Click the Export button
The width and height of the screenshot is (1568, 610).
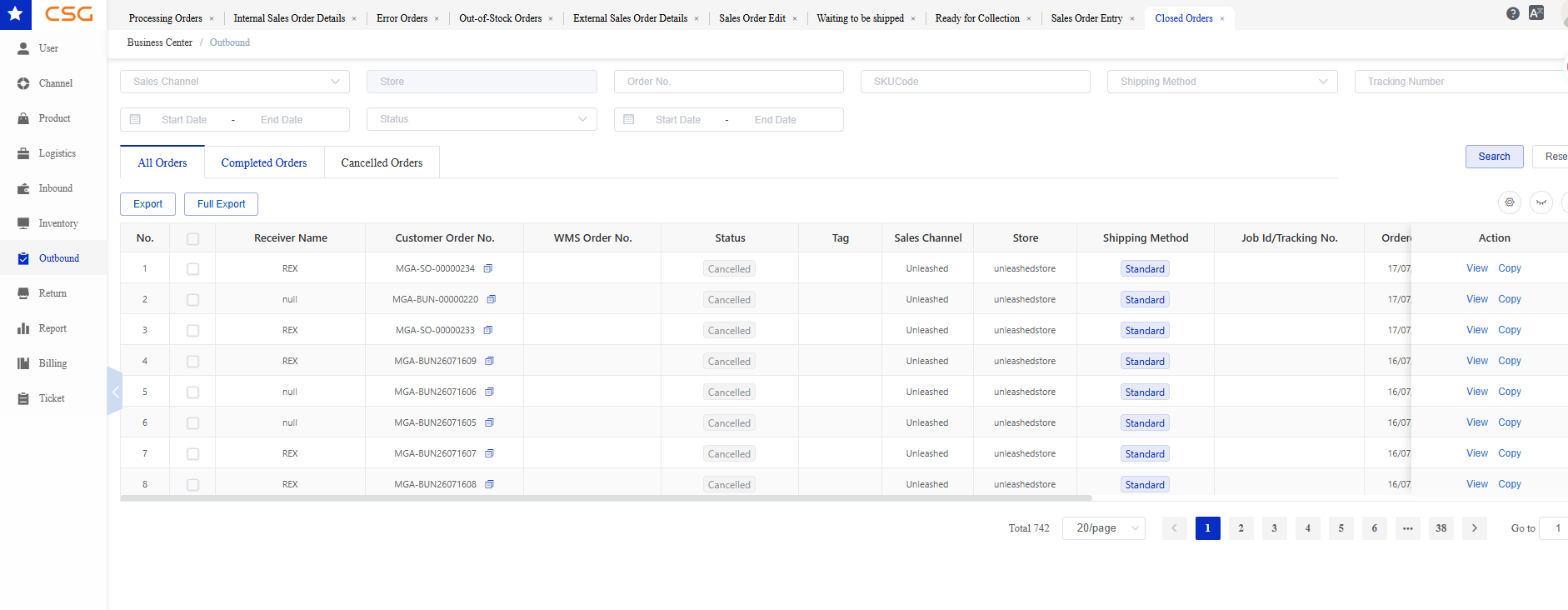click(x=147, y=204)
